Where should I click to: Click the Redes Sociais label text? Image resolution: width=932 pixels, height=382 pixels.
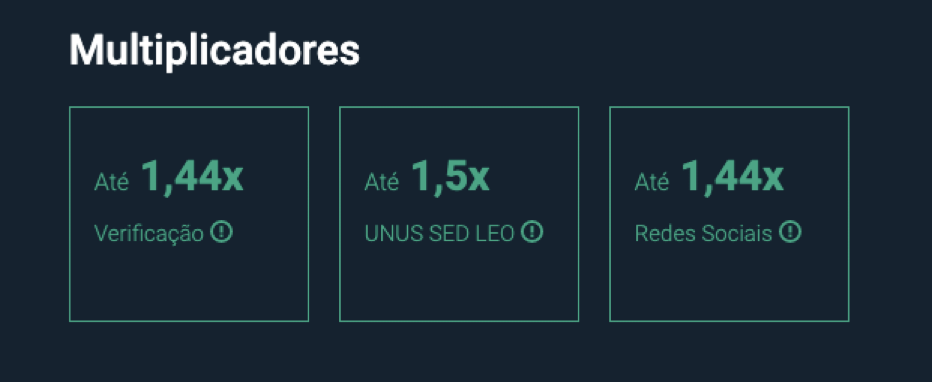click(x=703, y=234)
